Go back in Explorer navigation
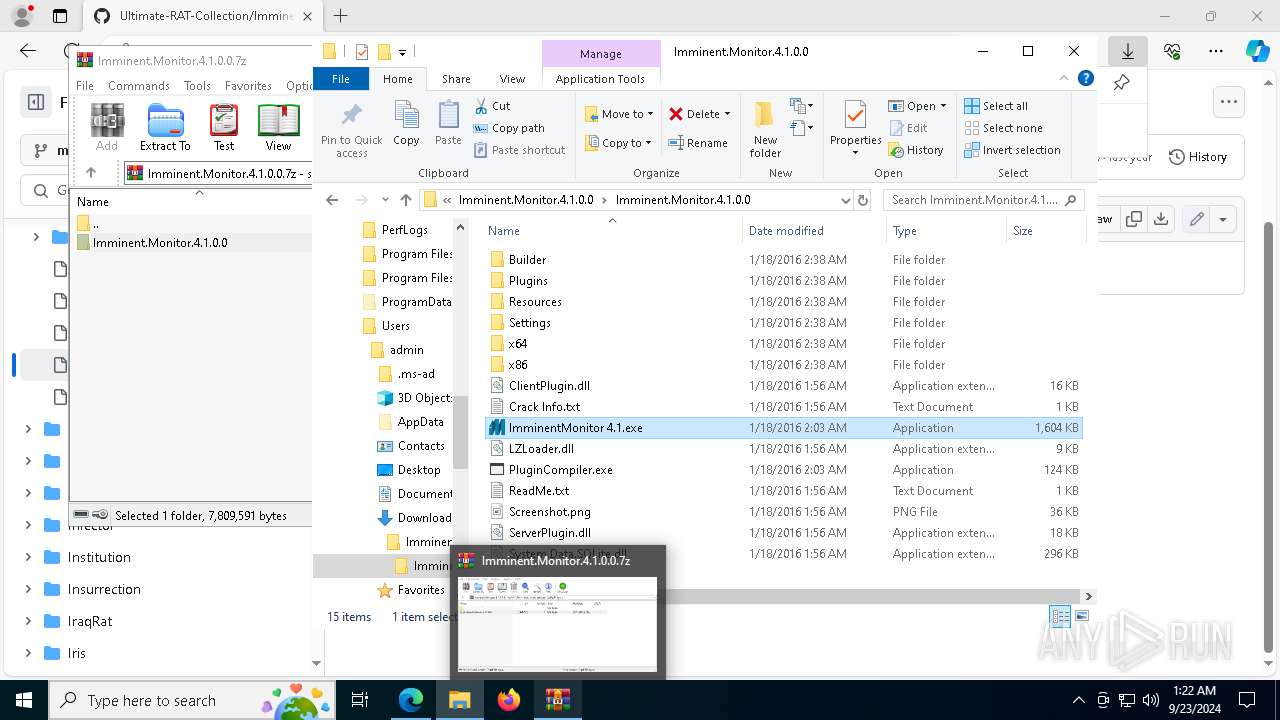The width and height of the screenshot is (1280, 720). pos(332,200)
